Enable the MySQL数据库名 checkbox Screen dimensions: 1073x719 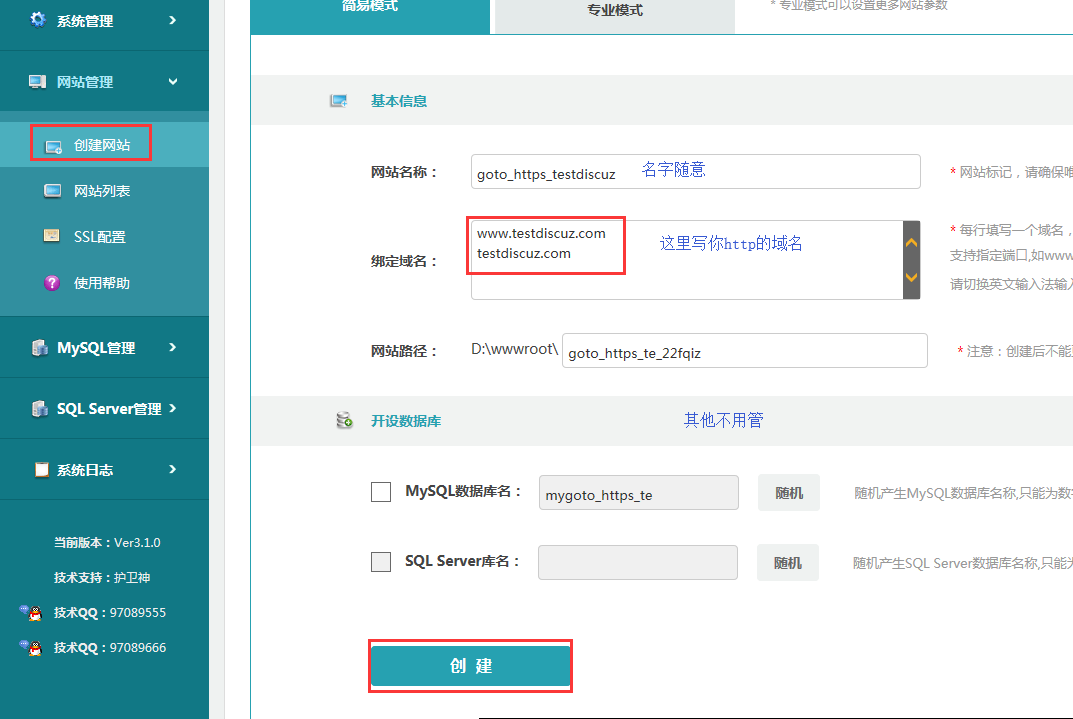click(x=381, y=492)
